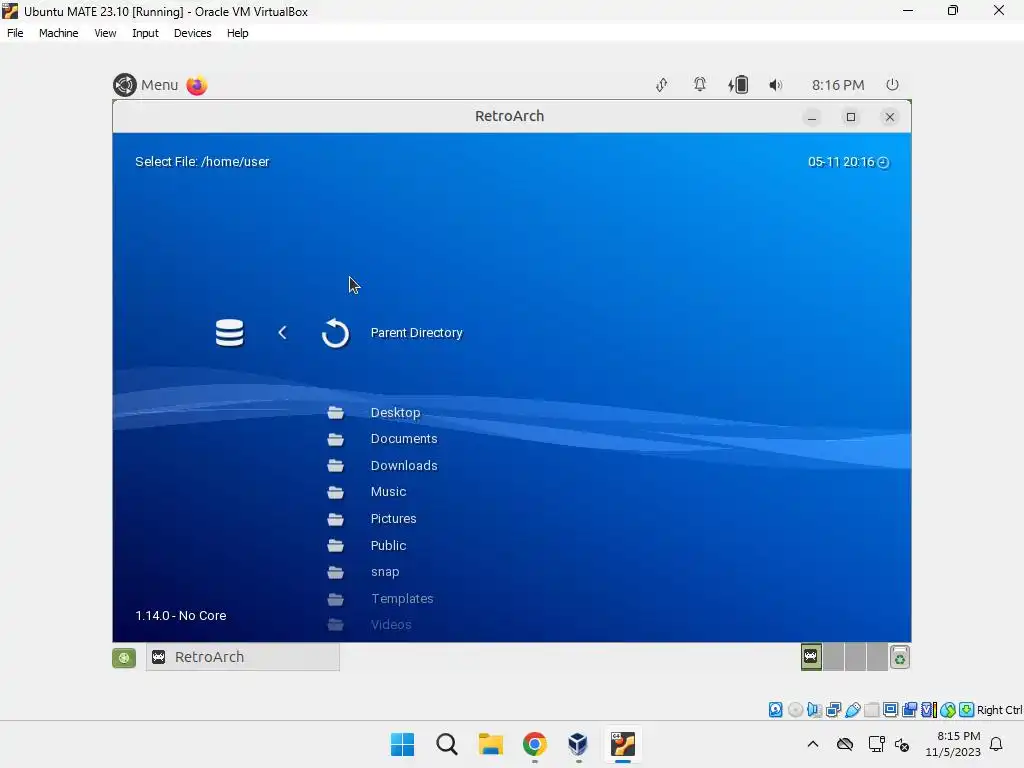
Task: Click the Windows 8:15 PM 11/5/2023 clock
Action: tap(953, 744)
